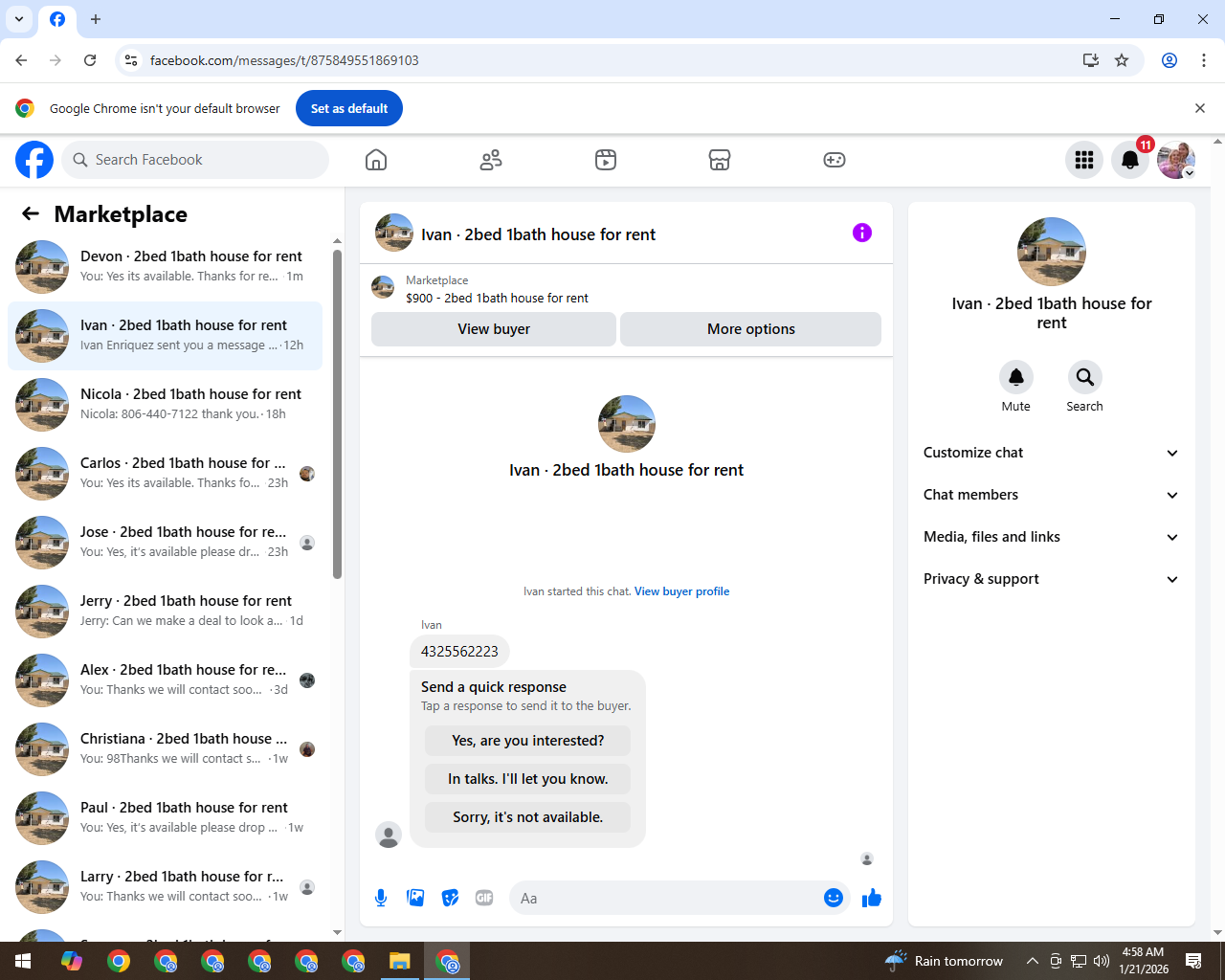Viewport: 1225px width, 980px height.
Task: Send quick response 'Yes, are you interested?'
Action: tap(528, 741)
